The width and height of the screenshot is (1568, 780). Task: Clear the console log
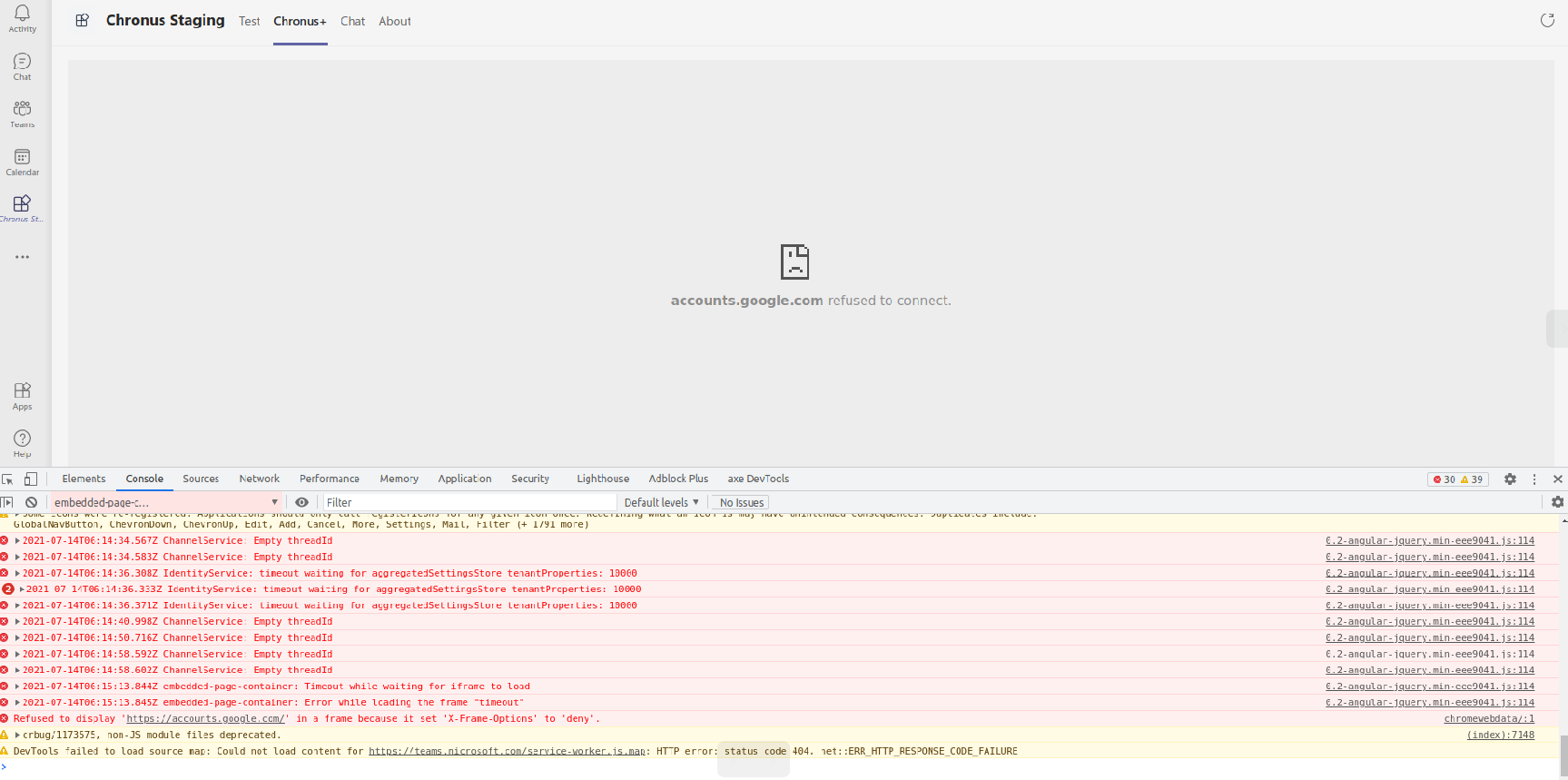pyautogui.click(x=31, y=502)
